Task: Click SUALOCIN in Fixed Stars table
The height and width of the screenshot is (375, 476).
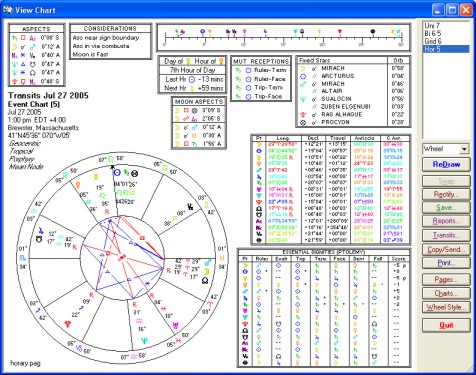Action: (336, 99)
